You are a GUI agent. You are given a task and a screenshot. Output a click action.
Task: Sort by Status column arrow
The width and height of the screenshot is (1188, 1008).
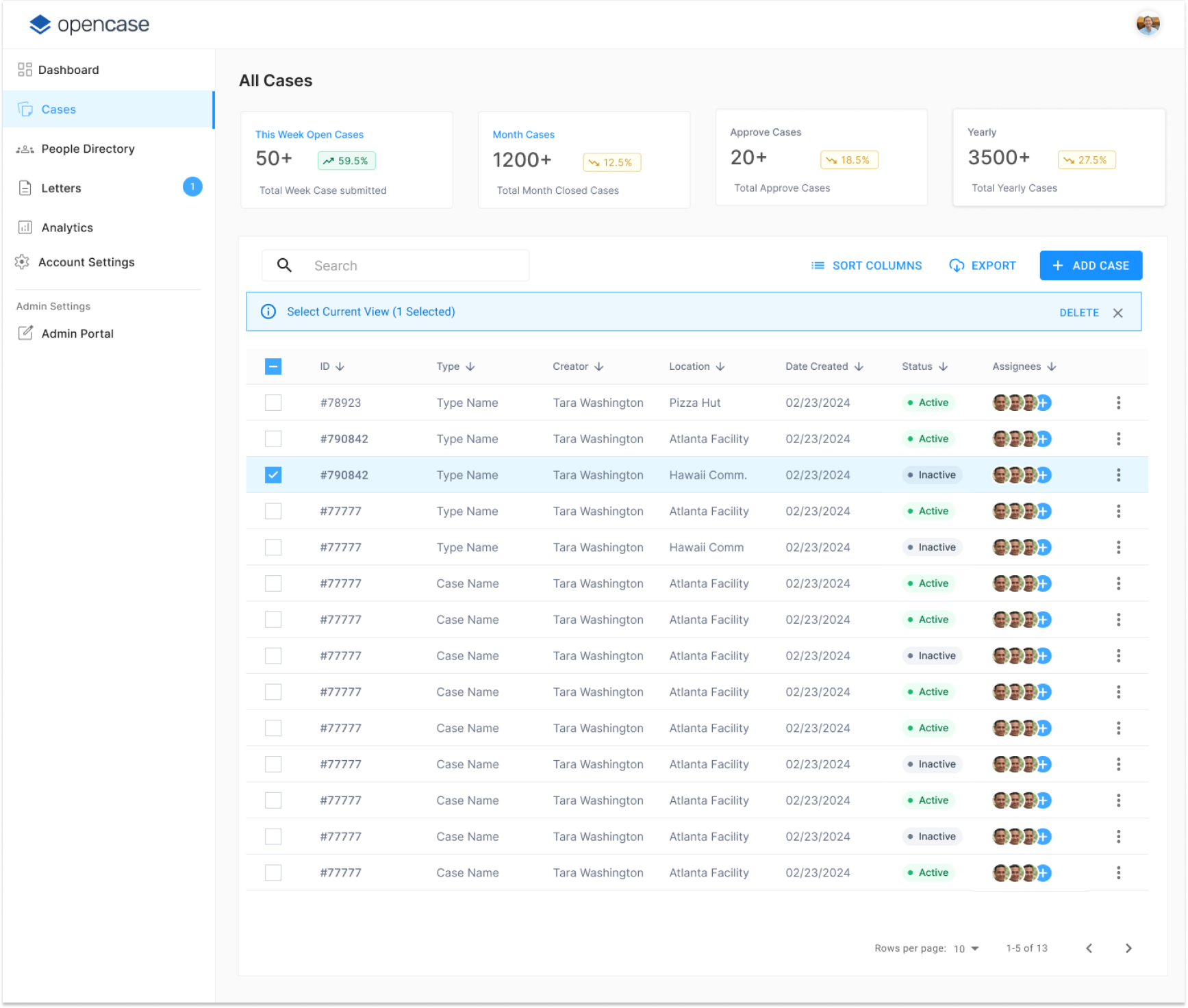click(943, 366)
